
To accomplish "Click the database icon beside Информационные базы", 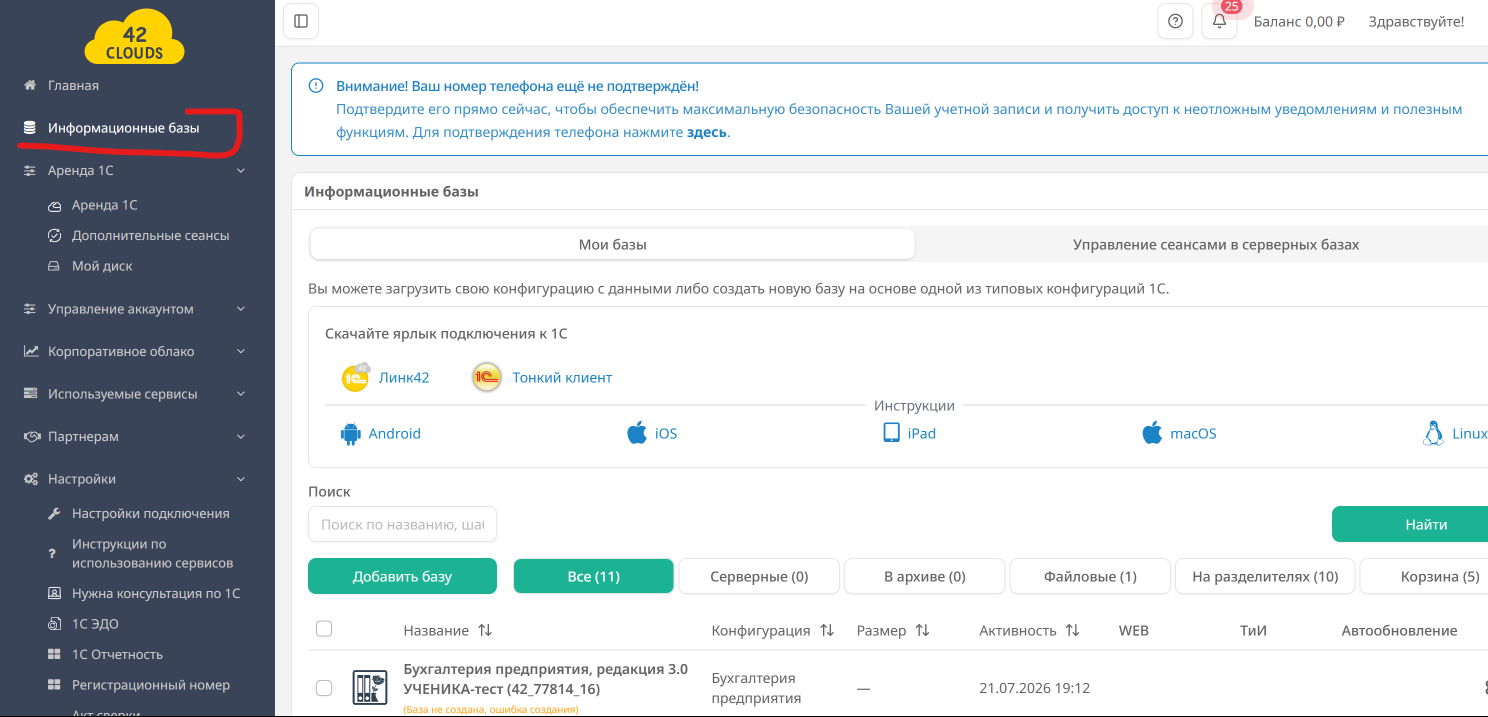I will [30, 128].
